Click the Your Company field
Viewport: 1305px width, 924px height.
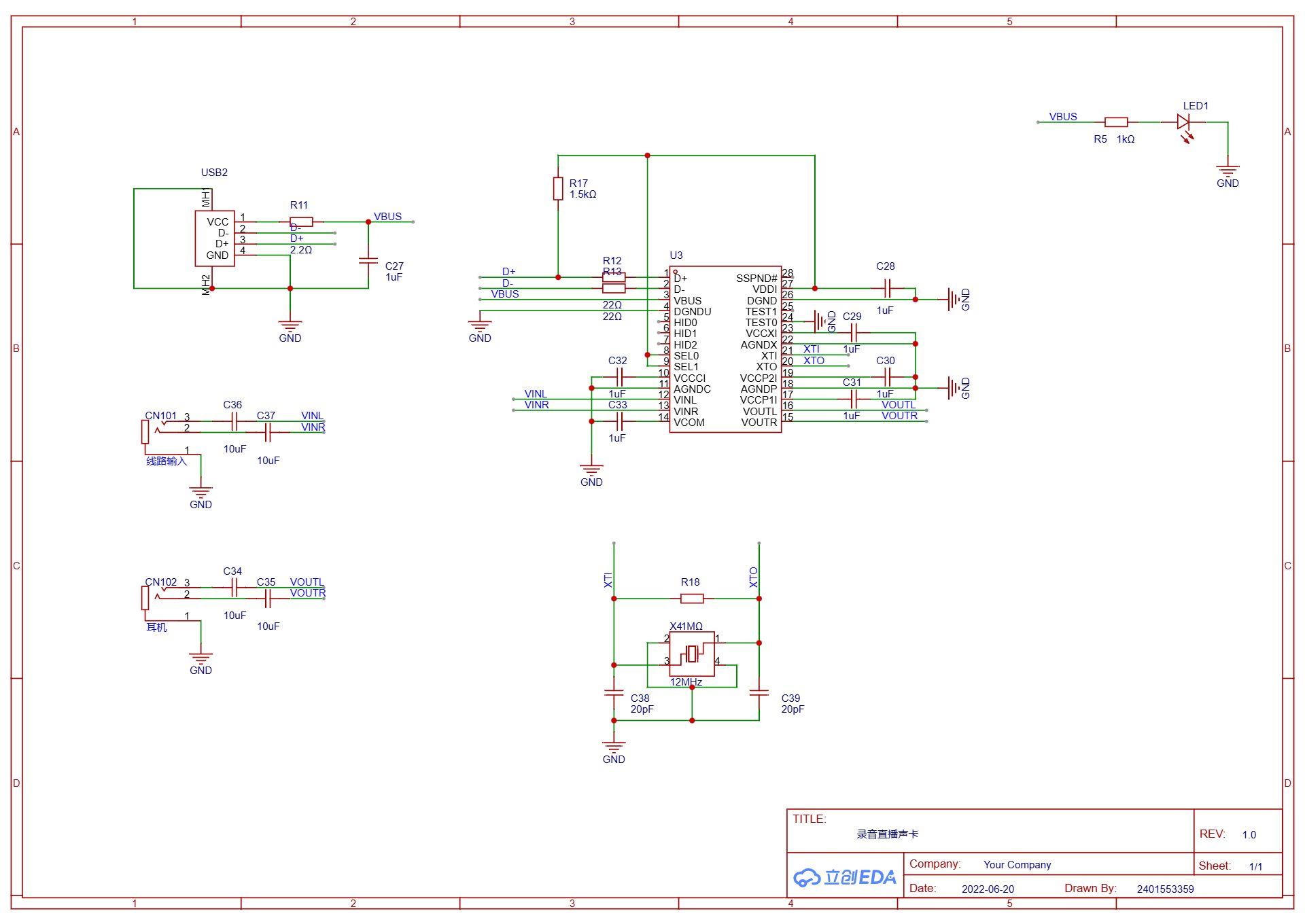tap(1017, 865)
